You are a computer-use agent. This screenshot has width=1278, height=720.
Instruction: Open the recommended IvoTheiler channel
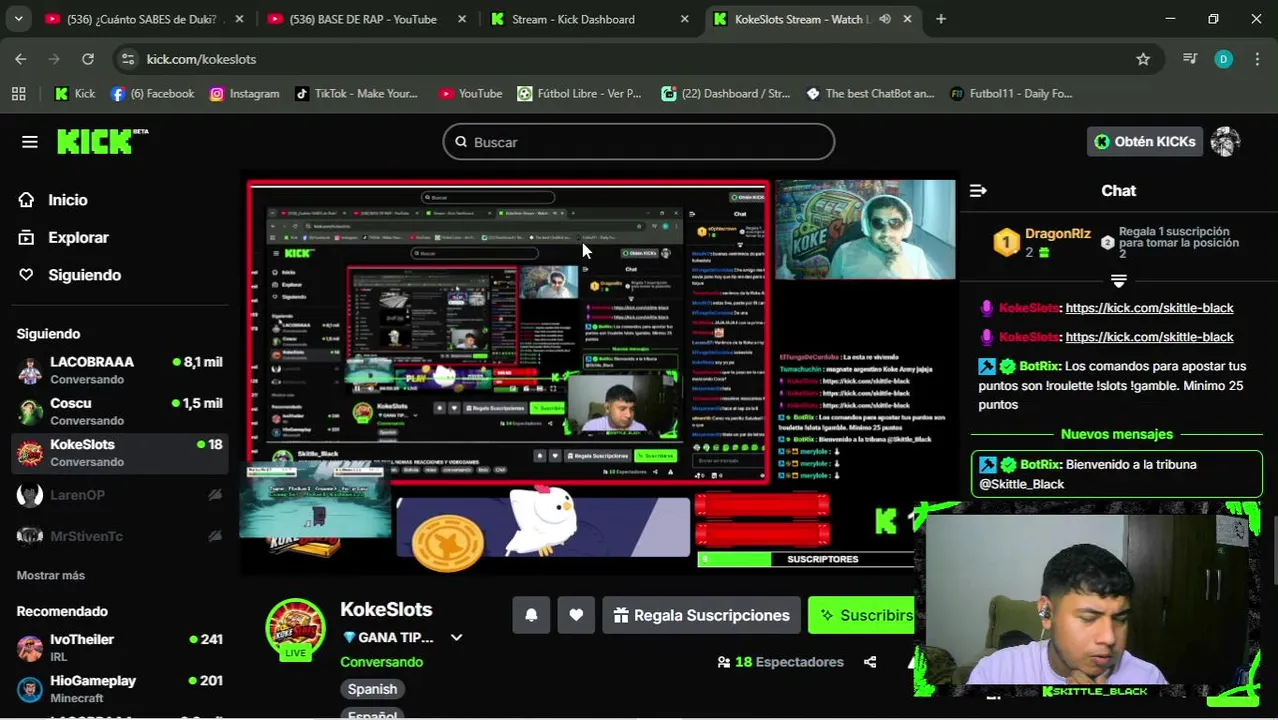tap(120, 647)
